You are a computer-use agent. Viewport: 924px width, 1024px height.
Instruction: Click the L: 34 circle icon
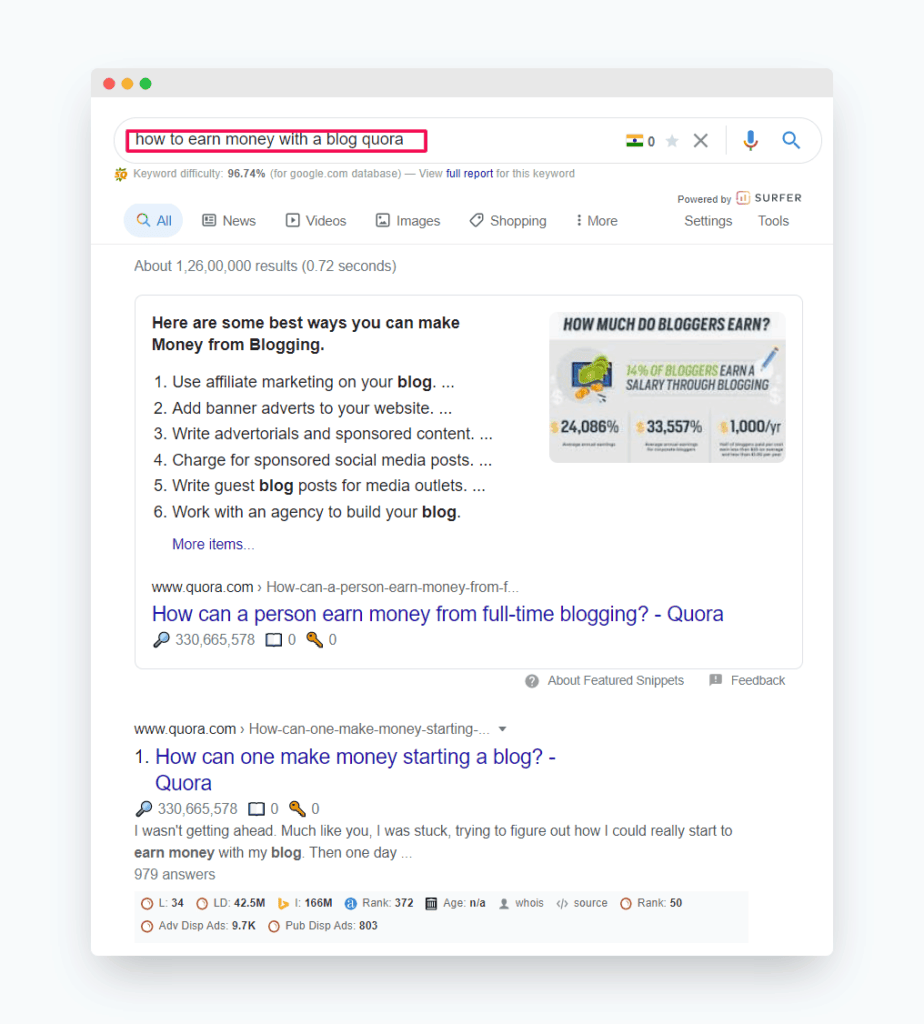click(x=147, y=904)
